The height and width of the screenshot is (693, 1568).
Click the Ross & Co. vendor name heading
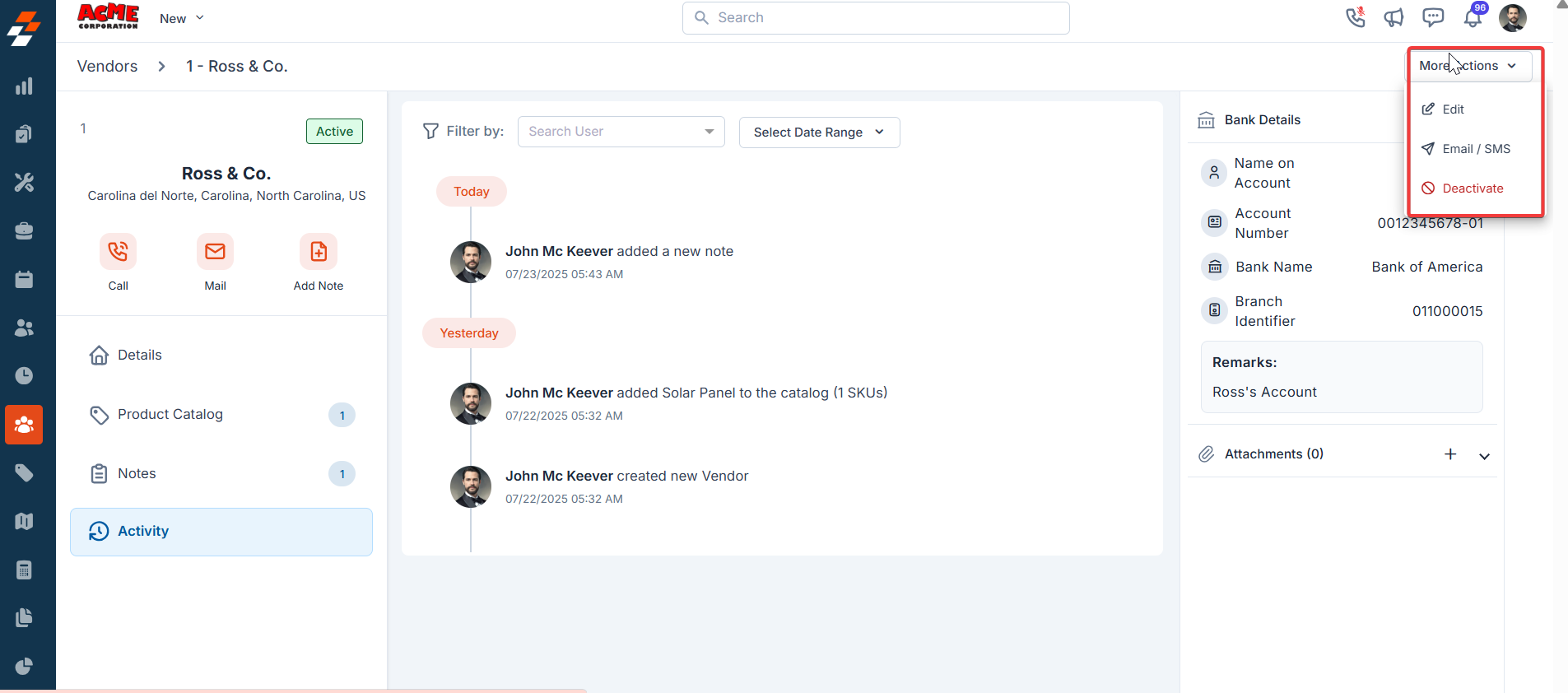pyautogui.click(x=226, y=174)
